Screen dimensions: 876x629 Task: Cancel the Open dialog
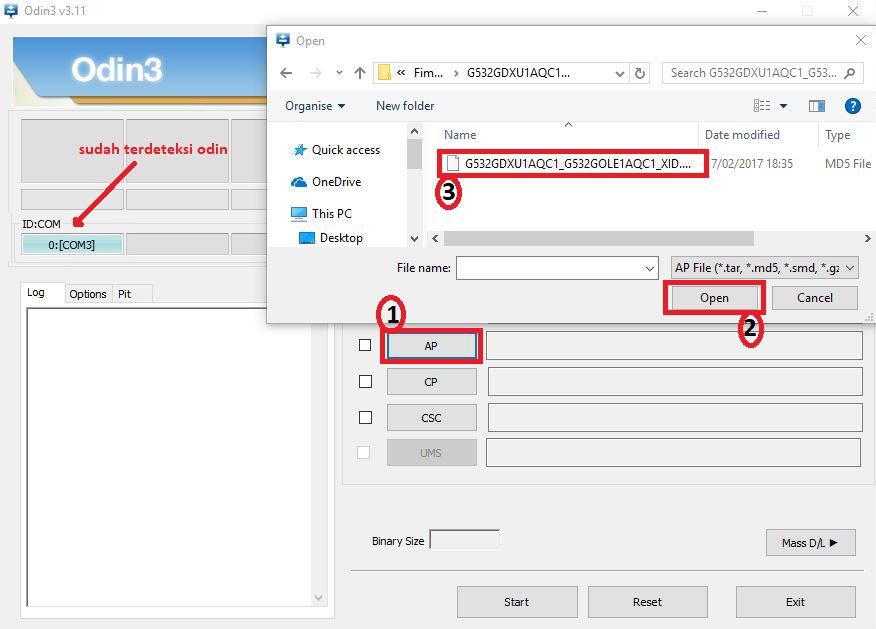click(x=815, y=298)
